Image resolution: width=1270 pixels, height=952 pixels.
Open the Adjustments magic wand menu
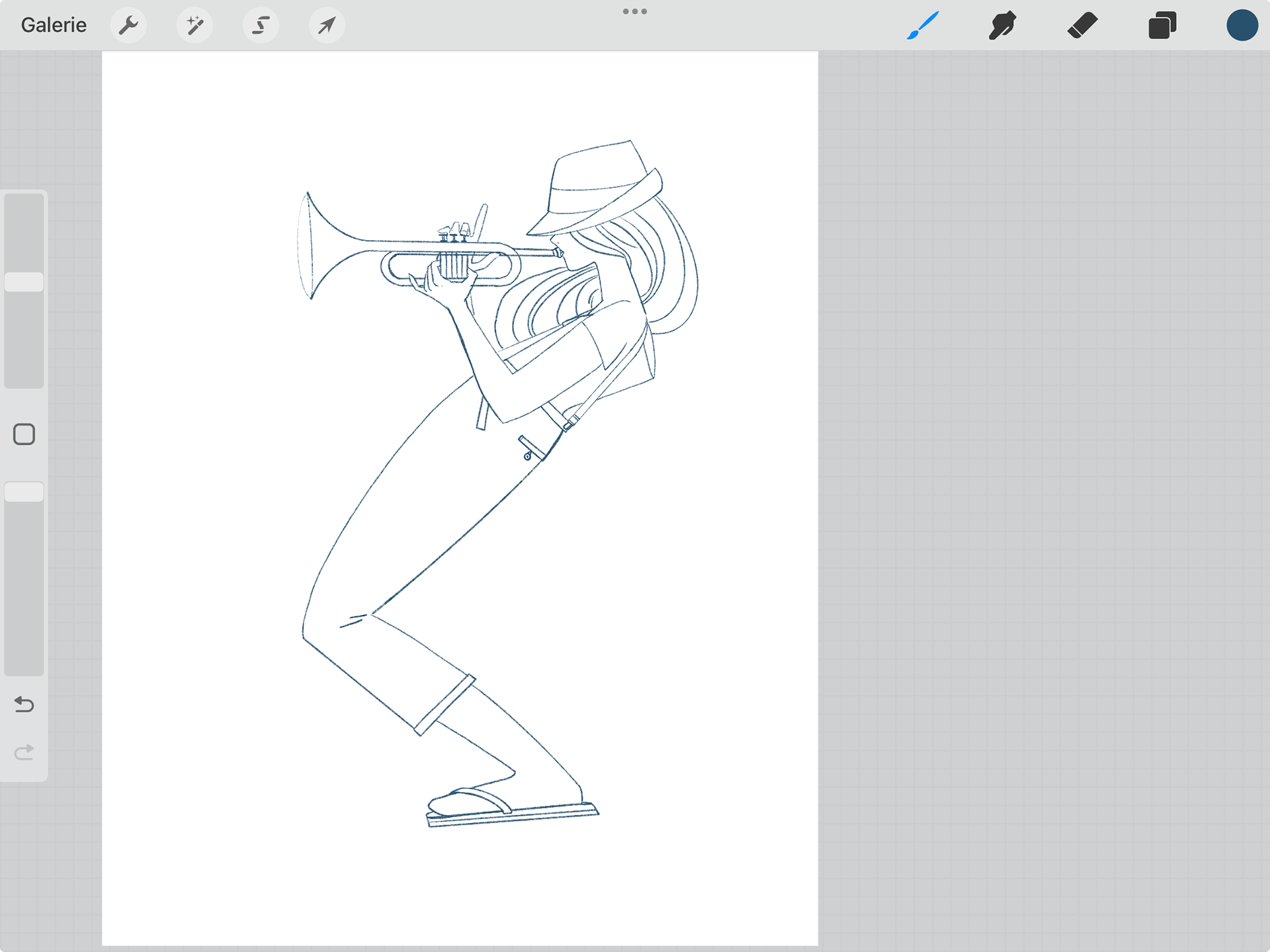tap(194, 26)
